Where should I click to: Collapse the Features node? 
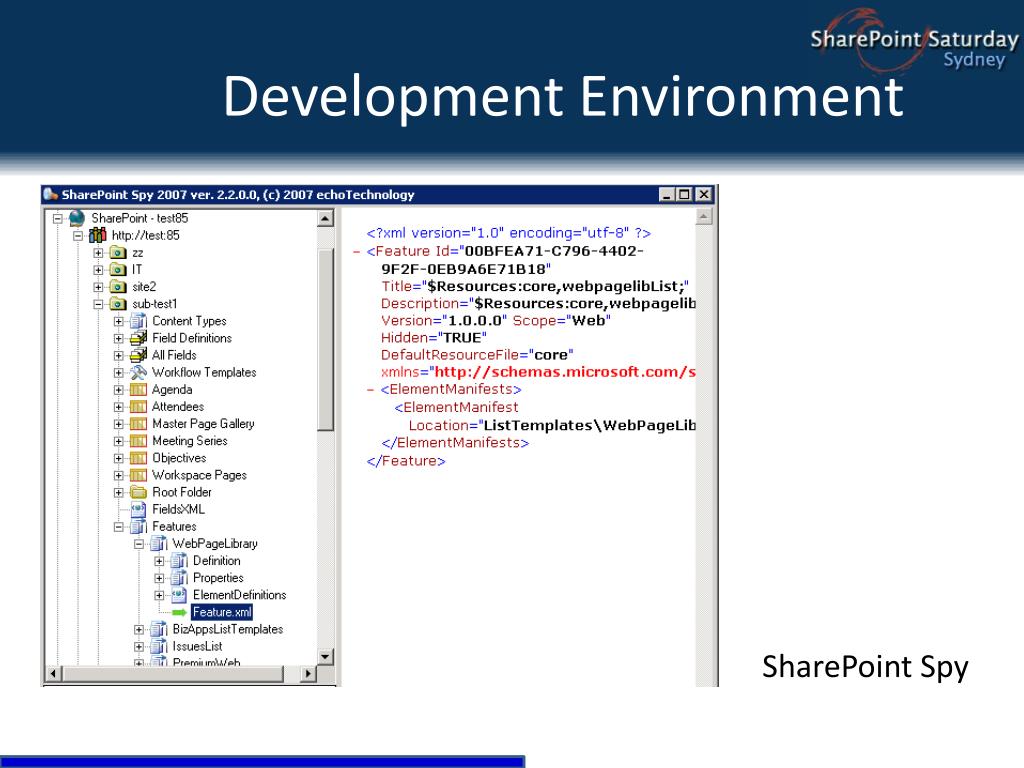pos(118,527)
